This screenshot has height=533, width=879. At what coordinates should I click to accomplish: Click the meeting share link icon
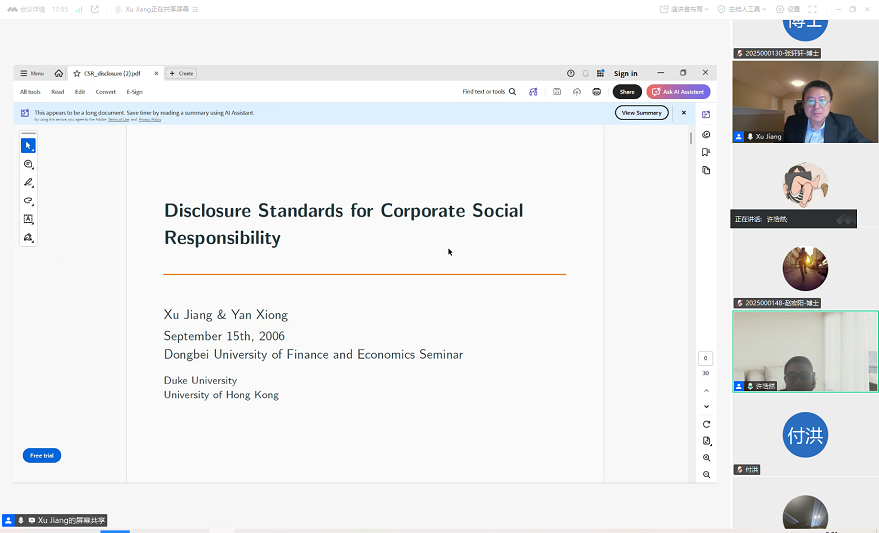pyautogui.click(x=95, y=10)
